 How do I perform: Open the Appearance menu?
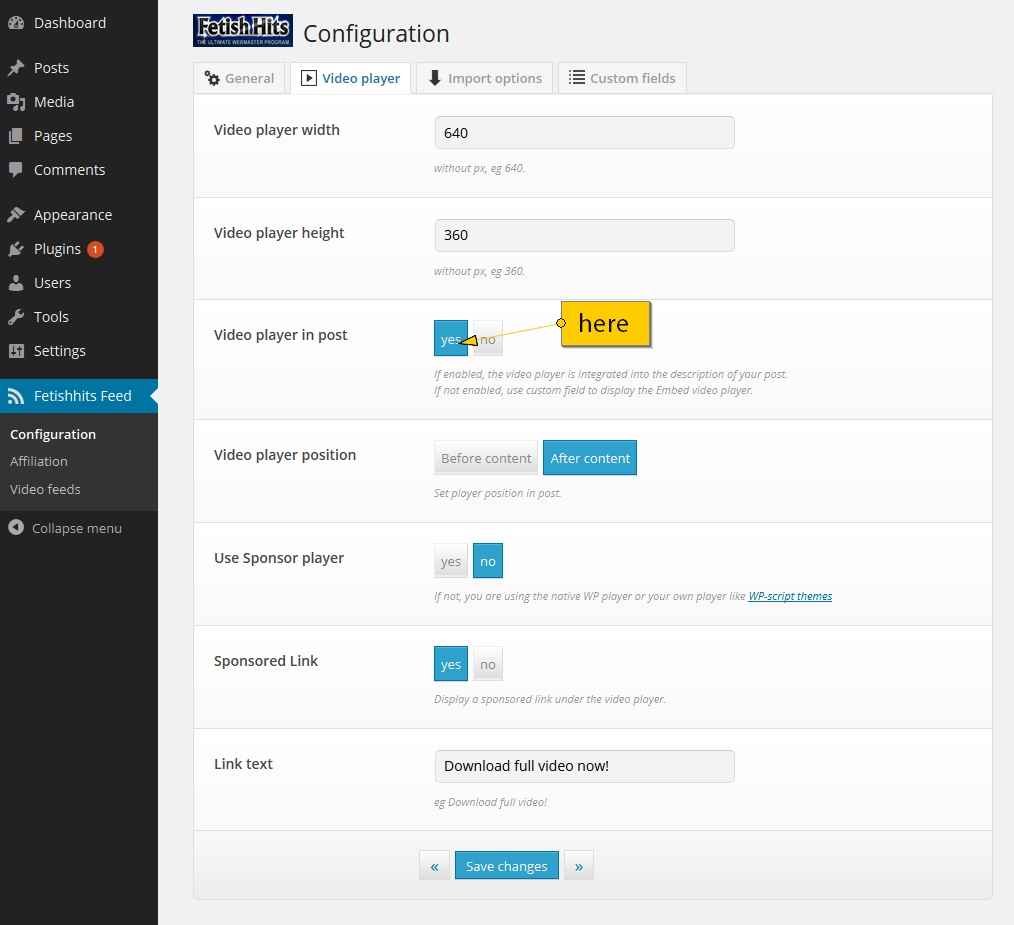tap(79, 215)
